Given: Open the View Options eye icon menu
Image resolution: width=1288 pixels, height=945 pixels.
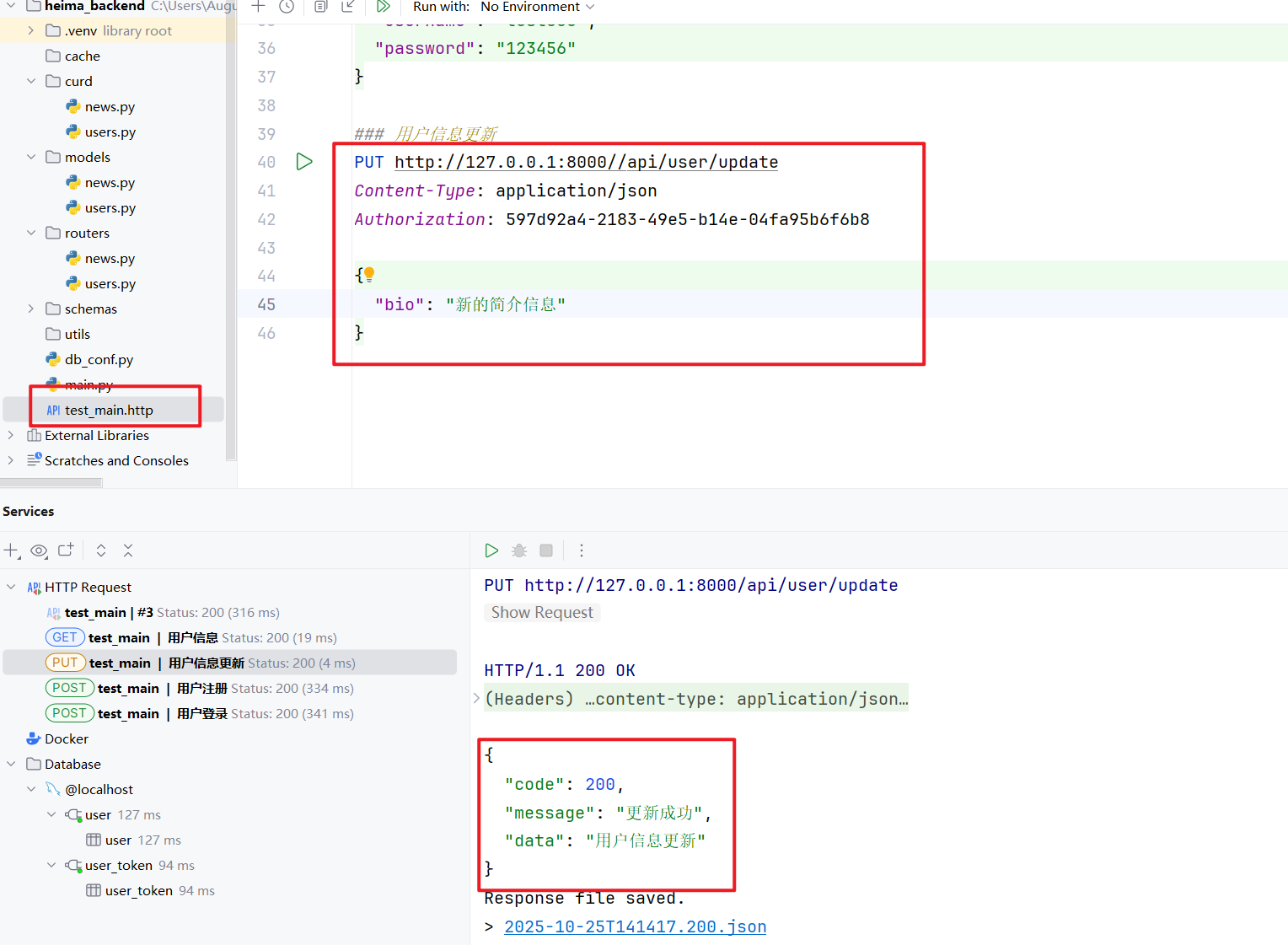Looking at the screenshot, I should (39, 550).
